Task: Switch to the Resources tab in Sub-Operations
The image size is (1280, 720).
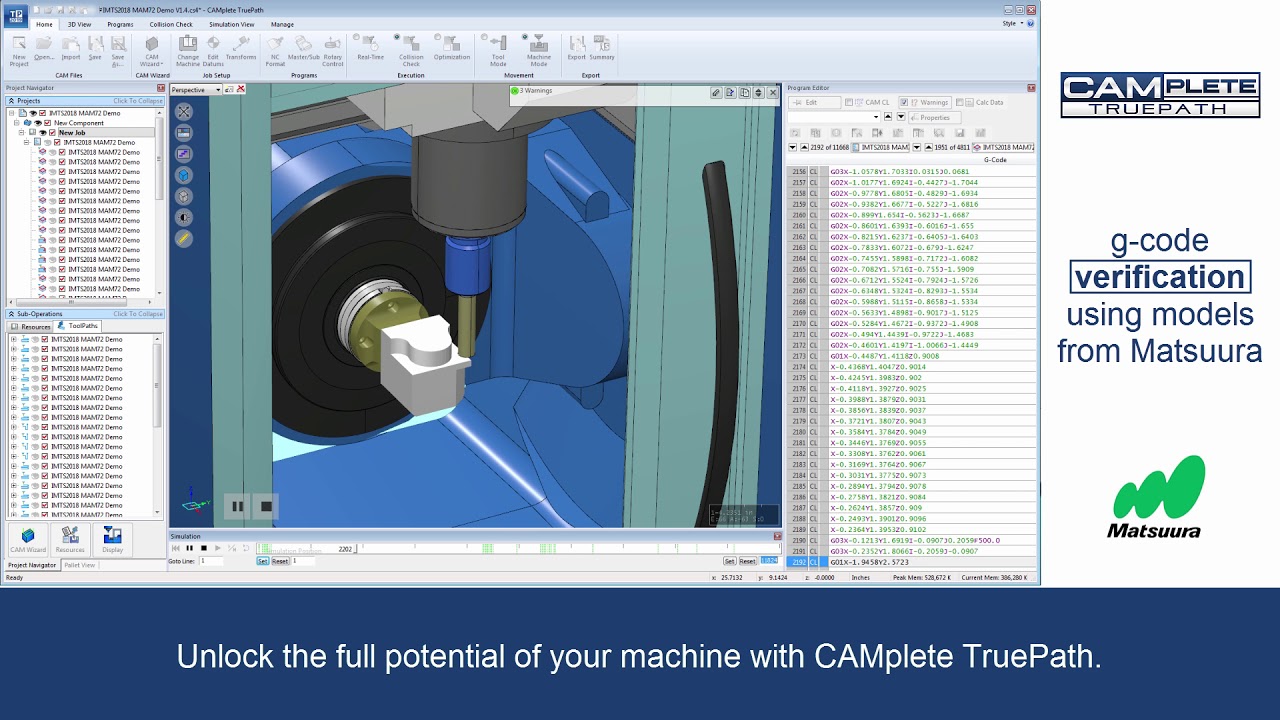Action: point(30,326)
